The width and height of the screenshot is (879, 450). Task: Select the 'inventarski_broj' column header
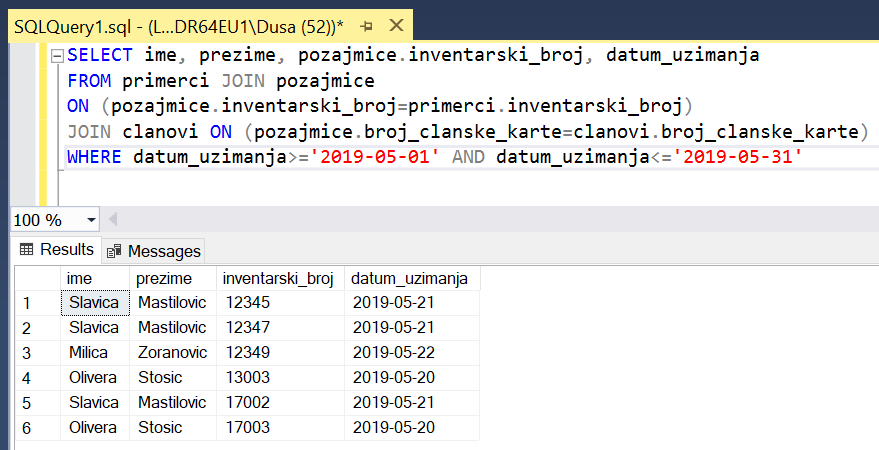pyautogui.click(x=279, y=278)
